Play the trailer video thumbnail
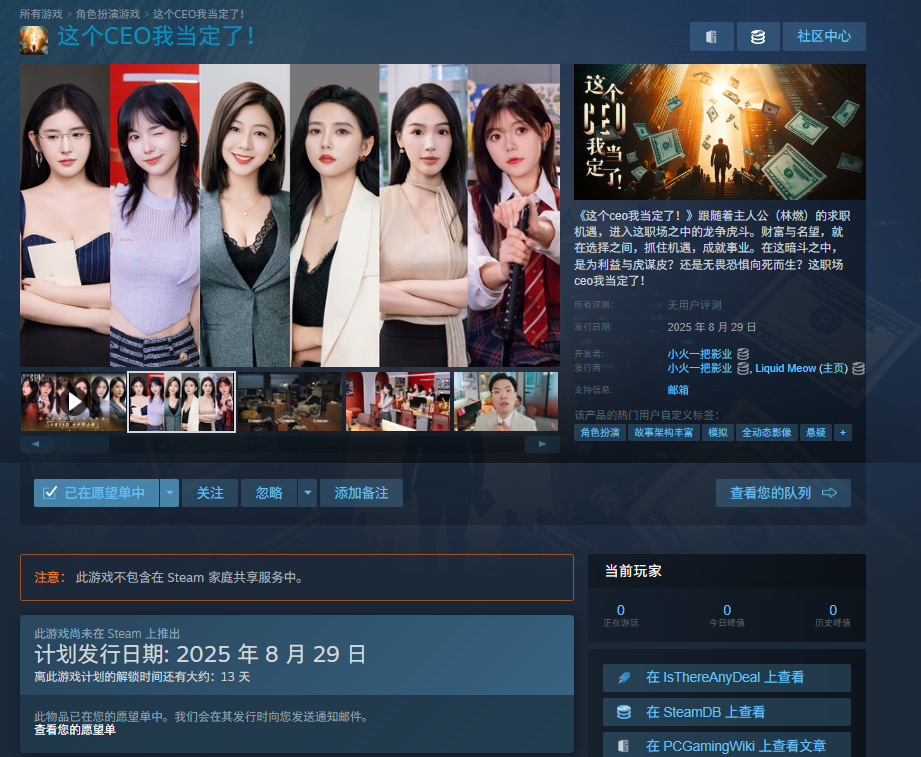 pyautogui.click(x=73, y=402)
